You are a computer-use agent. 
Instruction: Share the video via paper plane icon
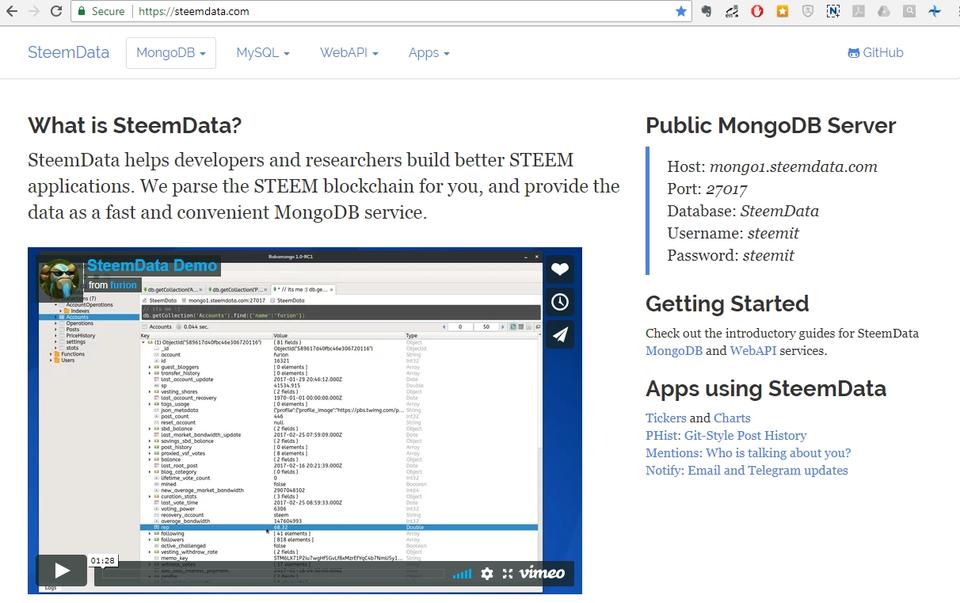tap(560, 335)
